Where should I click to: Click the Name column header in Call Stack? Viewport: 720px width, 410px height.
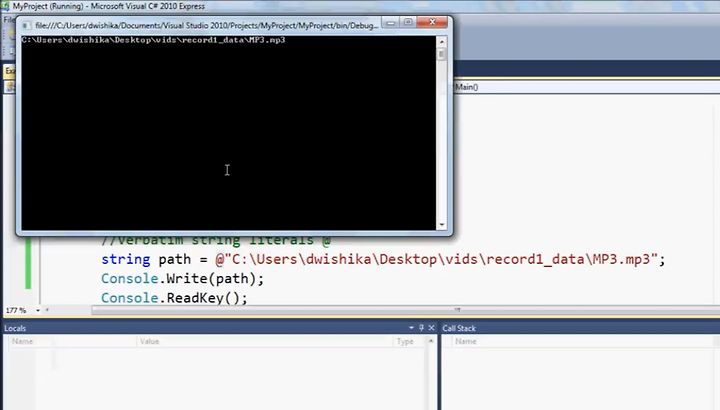(x=583, y=342)
